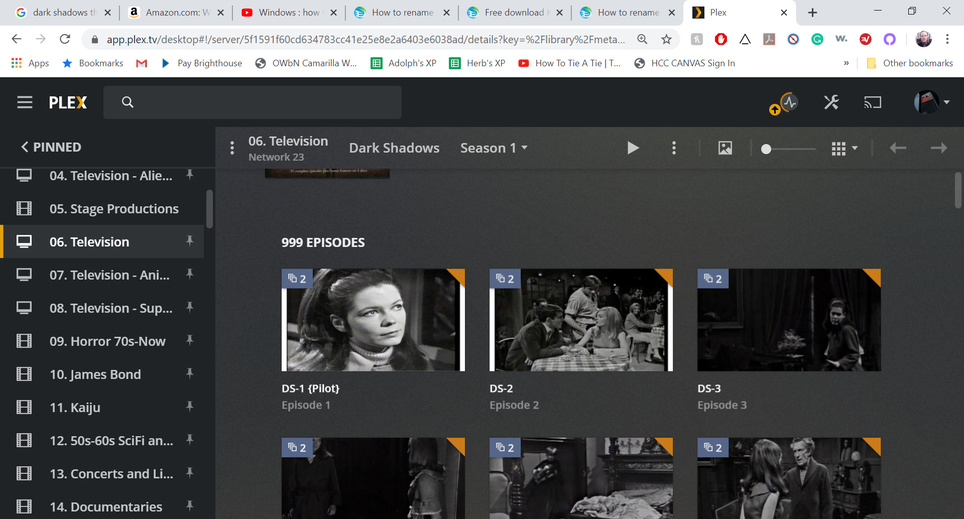Screen dimensions: 964x519
Task: Switch to the Free download tab
Action: 515,12
